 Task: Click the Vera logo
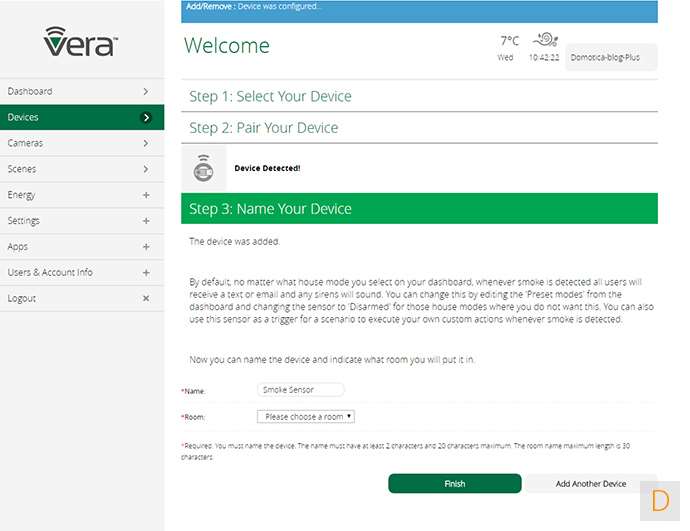click(81, 42)
